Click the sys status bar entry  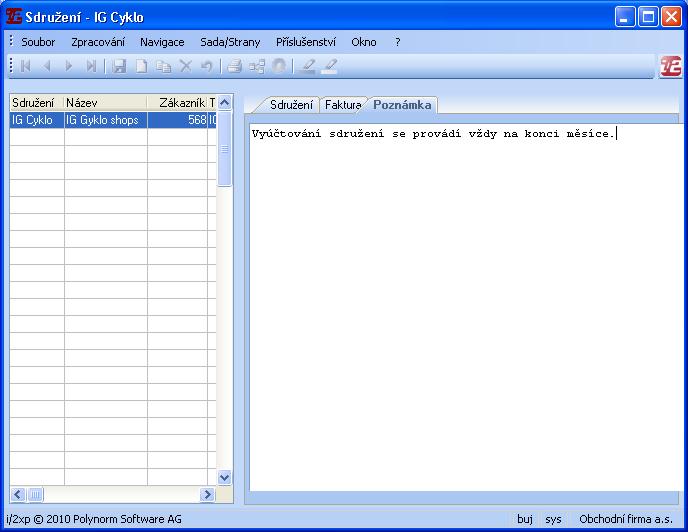pos(553,519)
